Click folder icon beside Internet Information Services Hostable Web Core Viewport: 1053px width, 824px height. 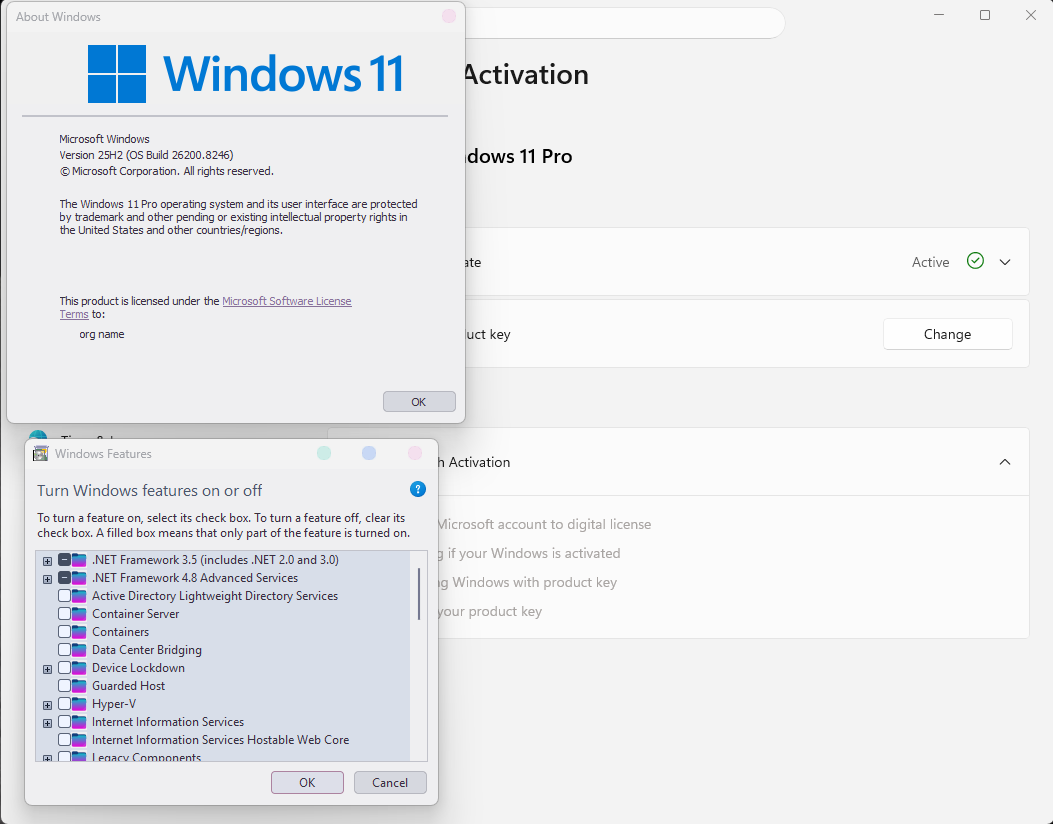coord(79,739)
